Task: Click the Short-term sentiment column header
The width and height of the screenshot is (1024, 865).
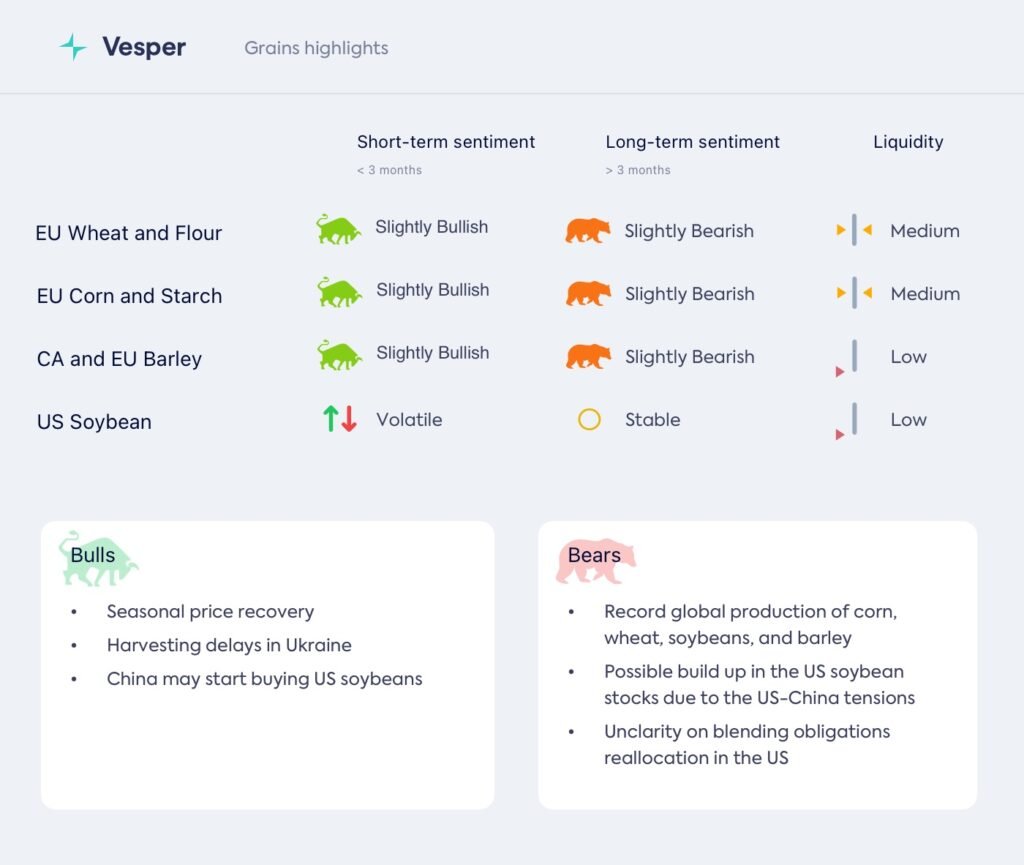Action: click(x=446, y=142)
